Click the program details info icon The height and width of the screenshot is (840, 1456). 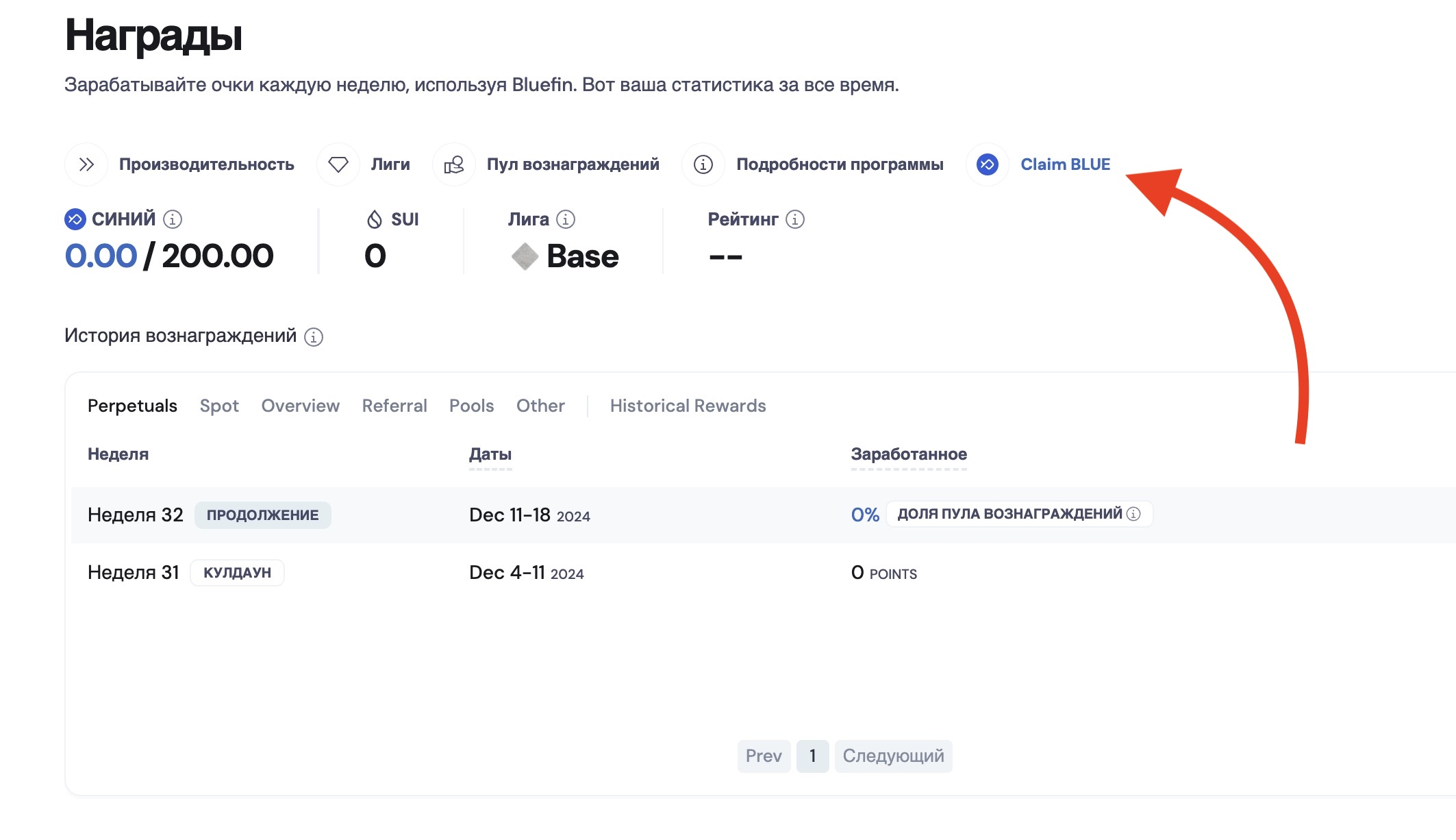tap(703, 164)
